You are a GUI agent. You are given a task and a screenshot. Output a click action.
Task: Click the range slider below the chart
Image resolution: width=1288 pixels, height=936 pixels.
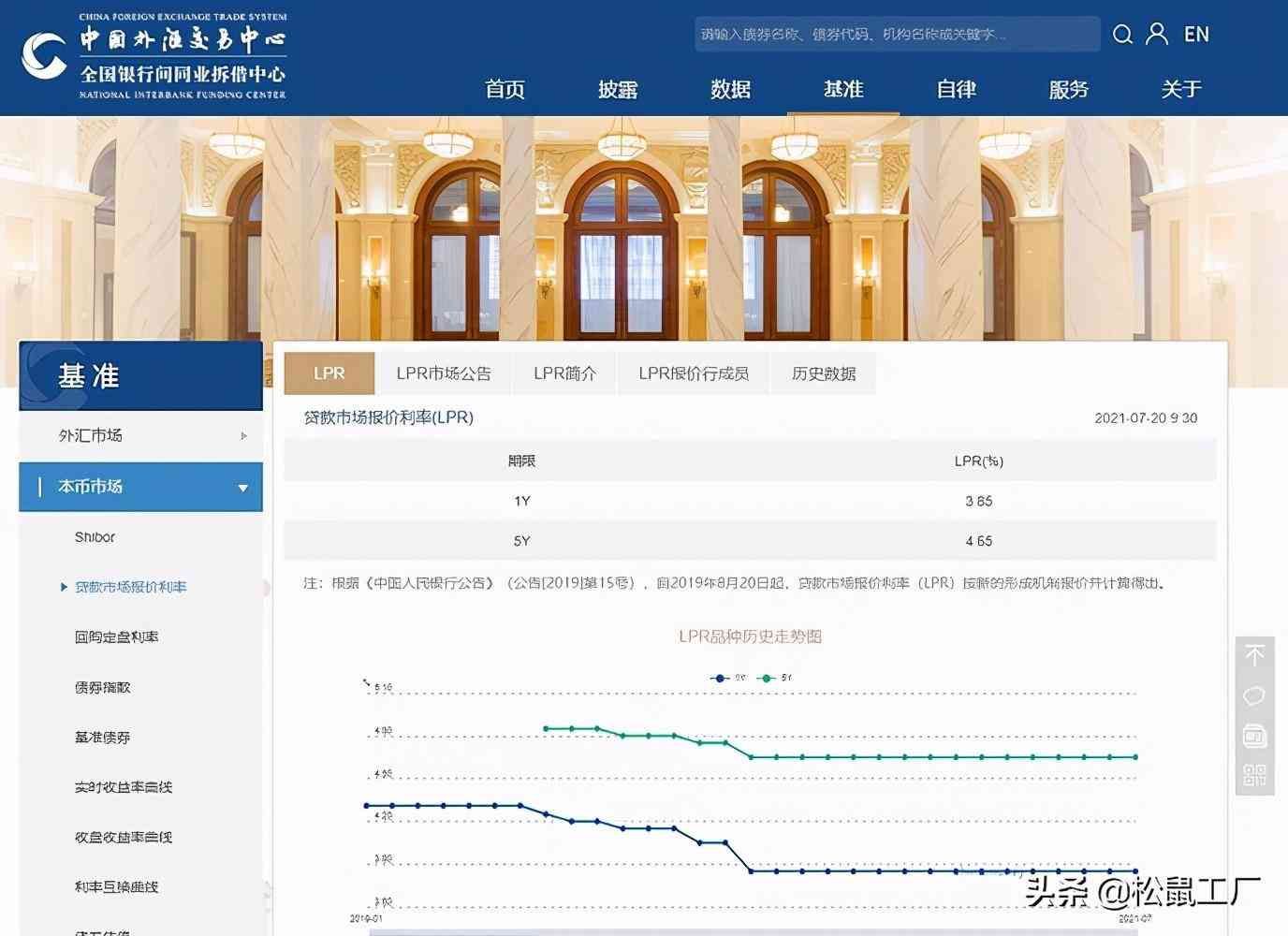pos(749,931)
